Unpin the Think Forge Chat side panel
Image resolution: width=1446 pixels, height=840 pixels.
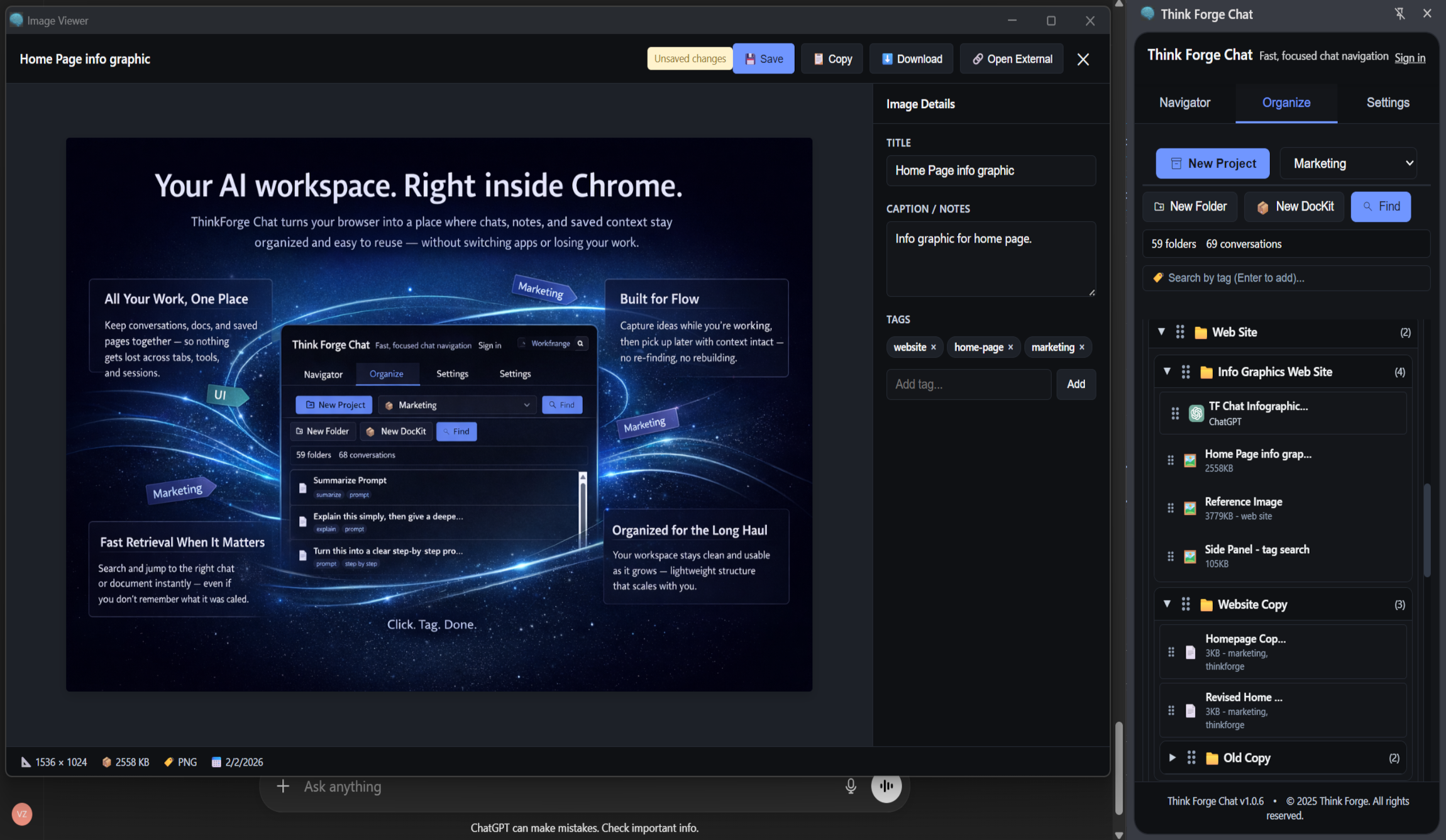click(1399, 13)
